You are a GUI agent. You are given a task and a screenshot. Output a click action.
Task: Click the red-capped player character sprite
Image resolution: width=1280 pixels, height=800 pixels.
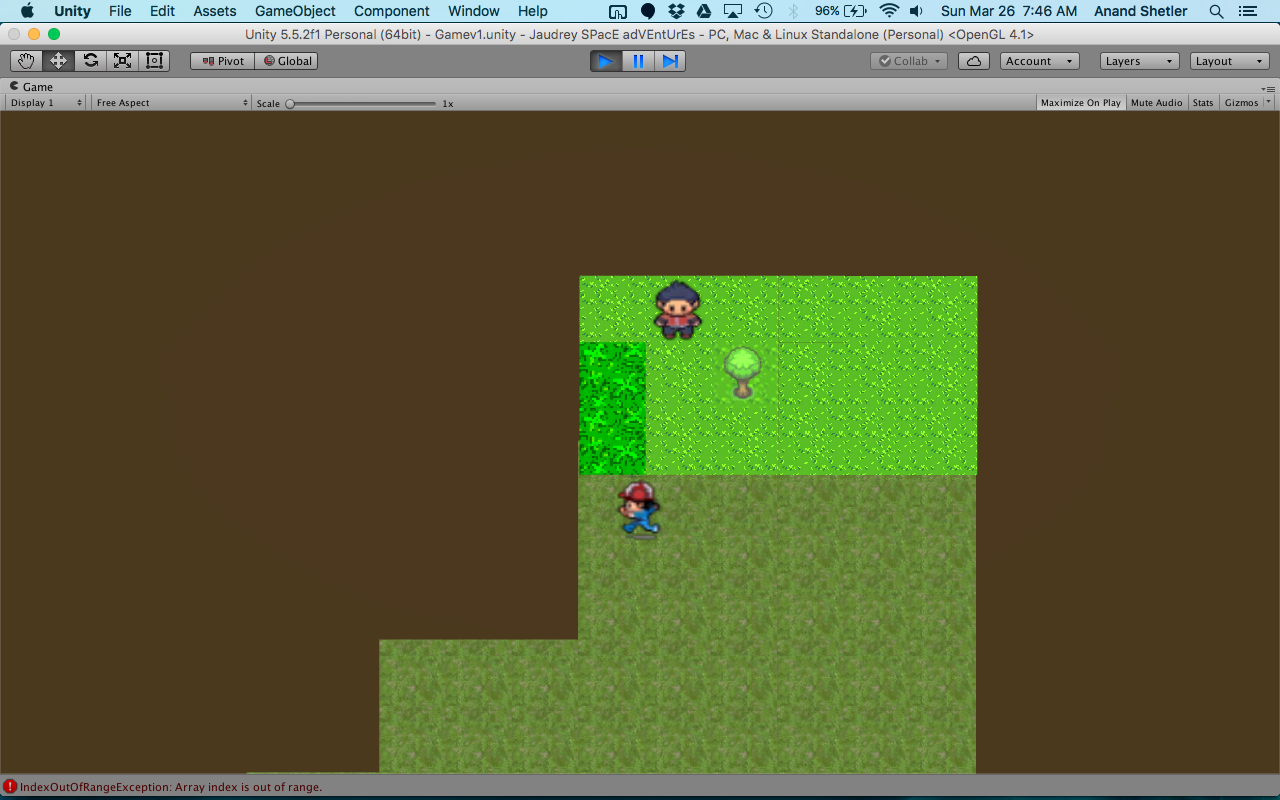point(639,508)
